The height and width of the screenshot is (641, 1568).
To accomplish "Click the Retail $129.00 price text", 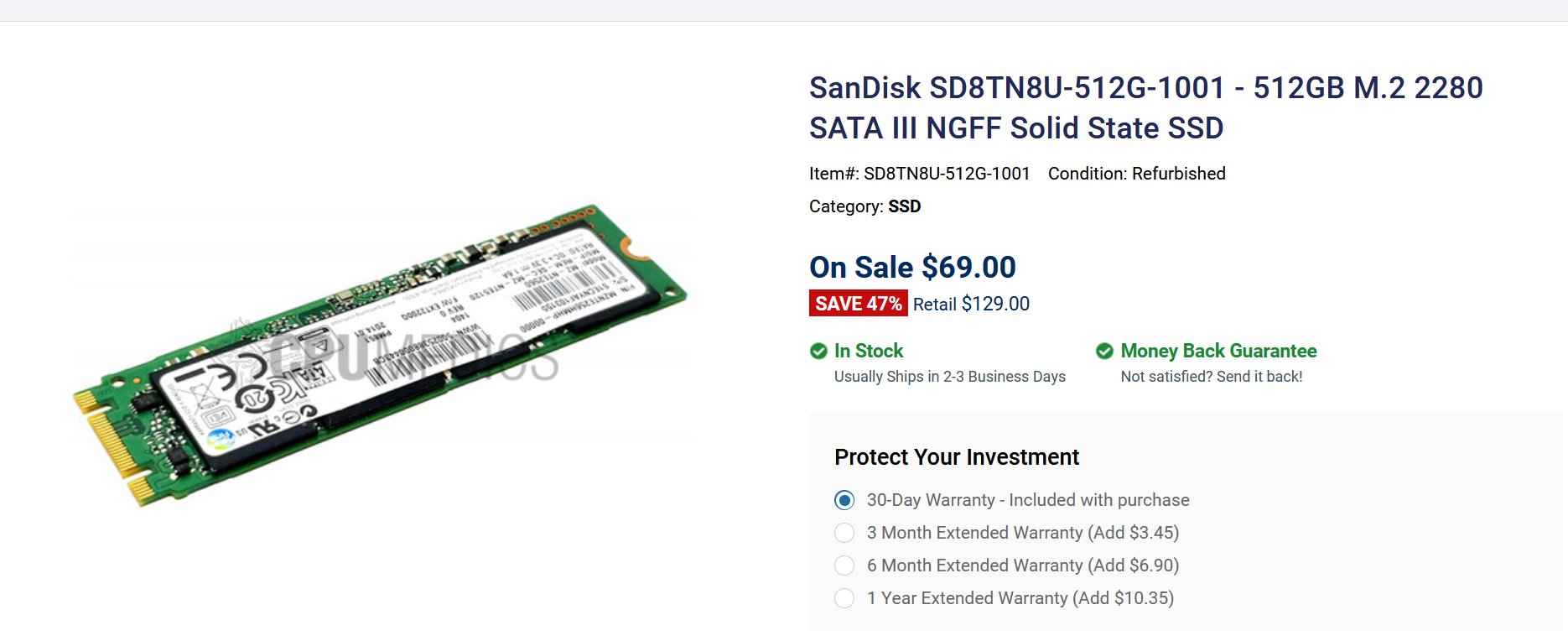I will coord(971,304).
